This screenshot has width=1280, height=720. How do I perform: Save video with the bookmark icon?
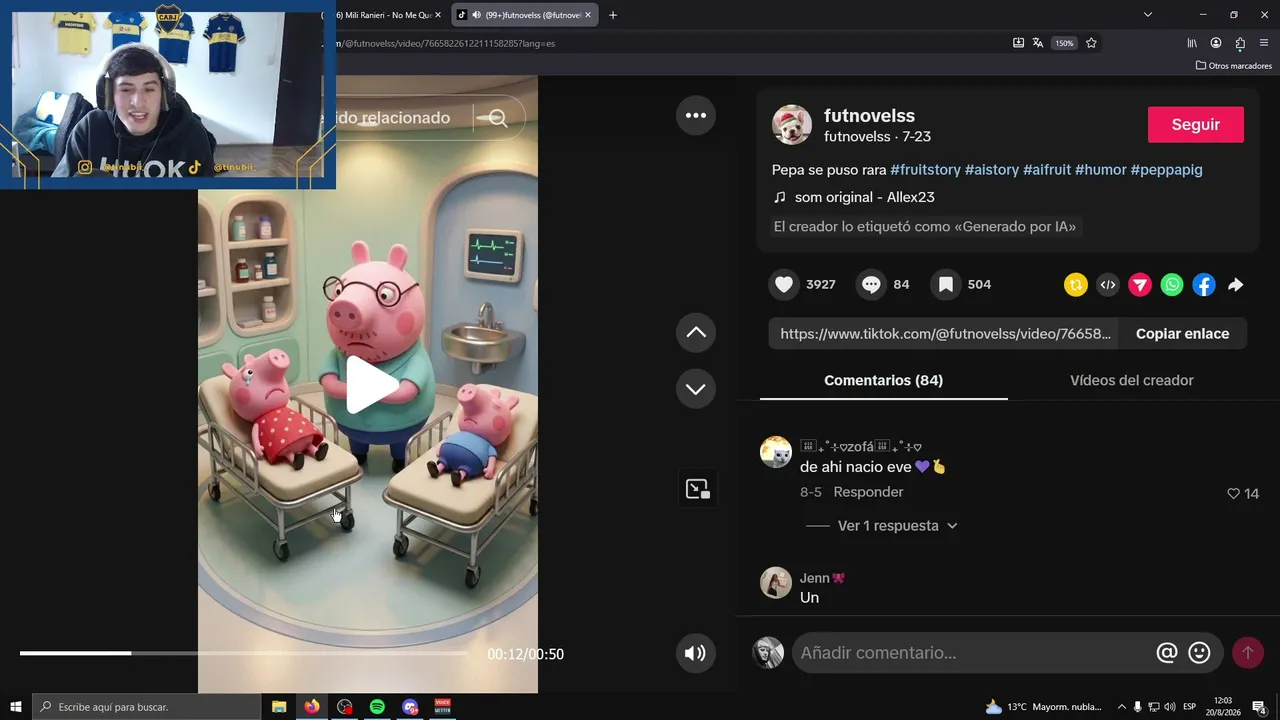click(945, 285)
